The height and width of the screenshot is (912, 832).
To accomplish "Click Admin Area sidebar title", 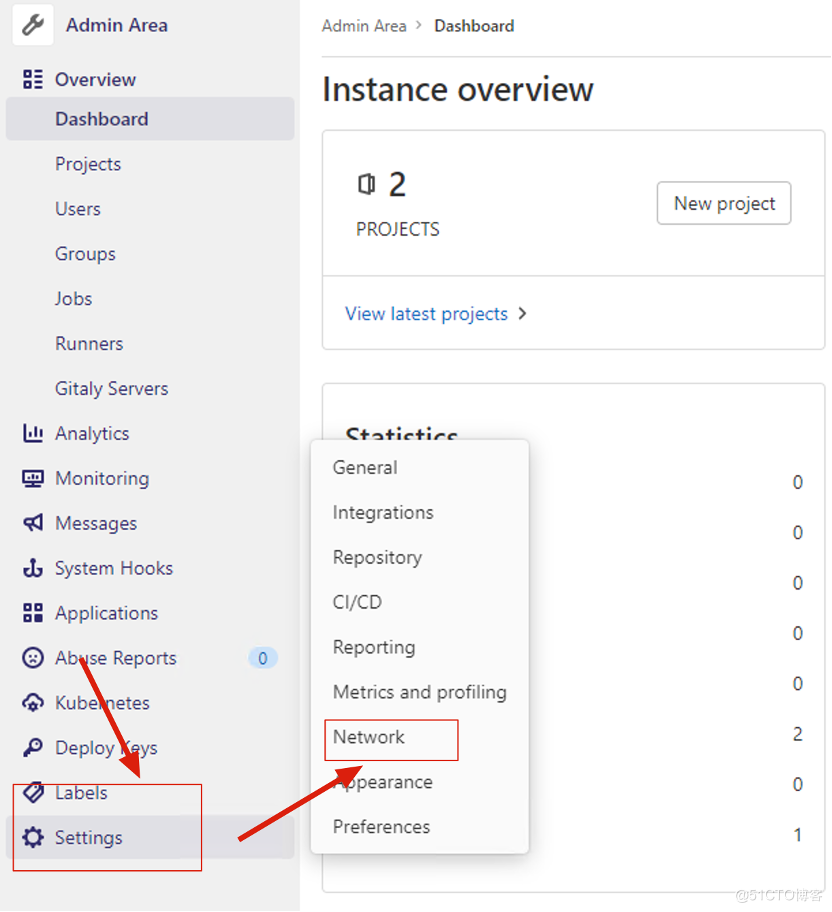I will pyautogui.click(x=117, y=25).
